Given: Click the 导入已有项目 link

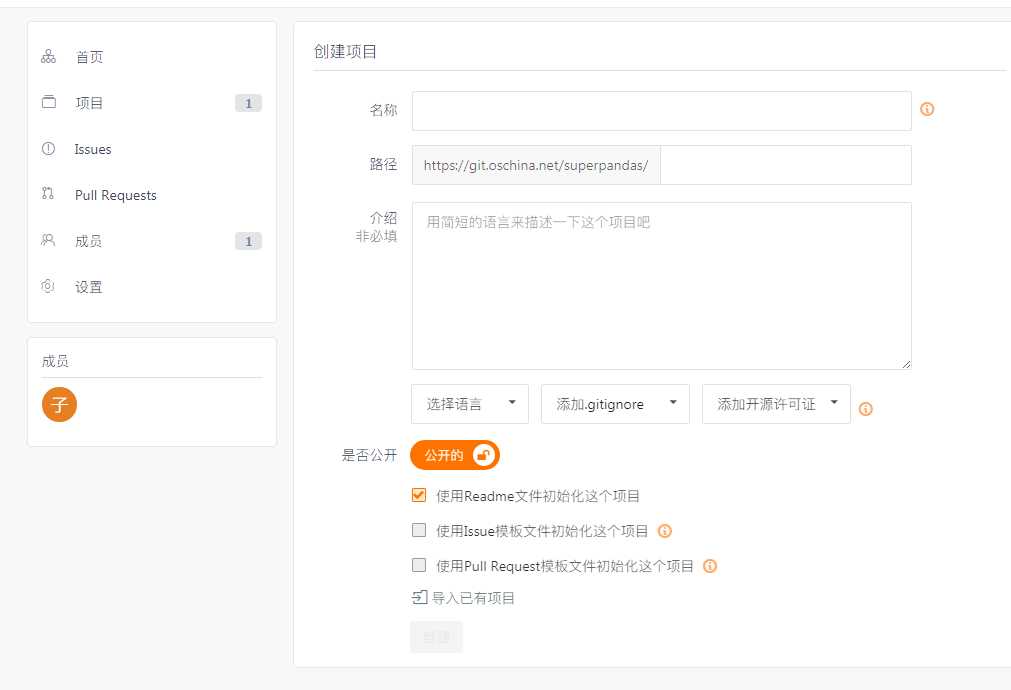Looking at the screenshot, I should point(473,598).
